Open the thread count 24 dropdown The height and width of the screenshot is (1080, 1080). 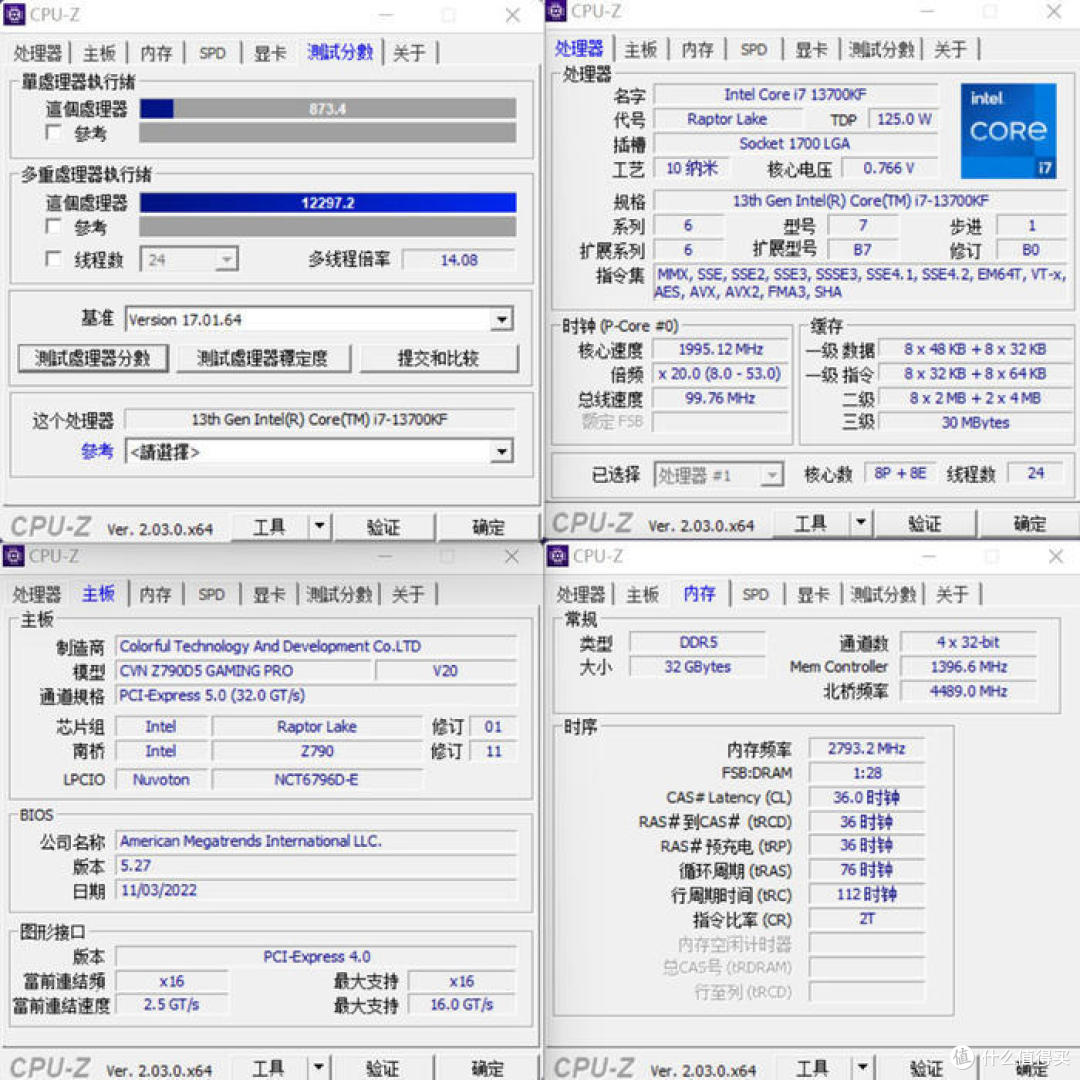coord(226,260)
